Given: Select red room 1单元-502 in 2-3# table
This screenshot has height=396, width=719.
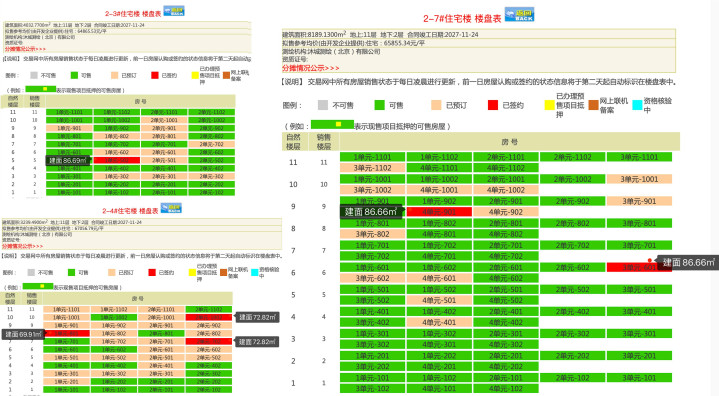Looking at the screenshot, I should coord(116,160).
